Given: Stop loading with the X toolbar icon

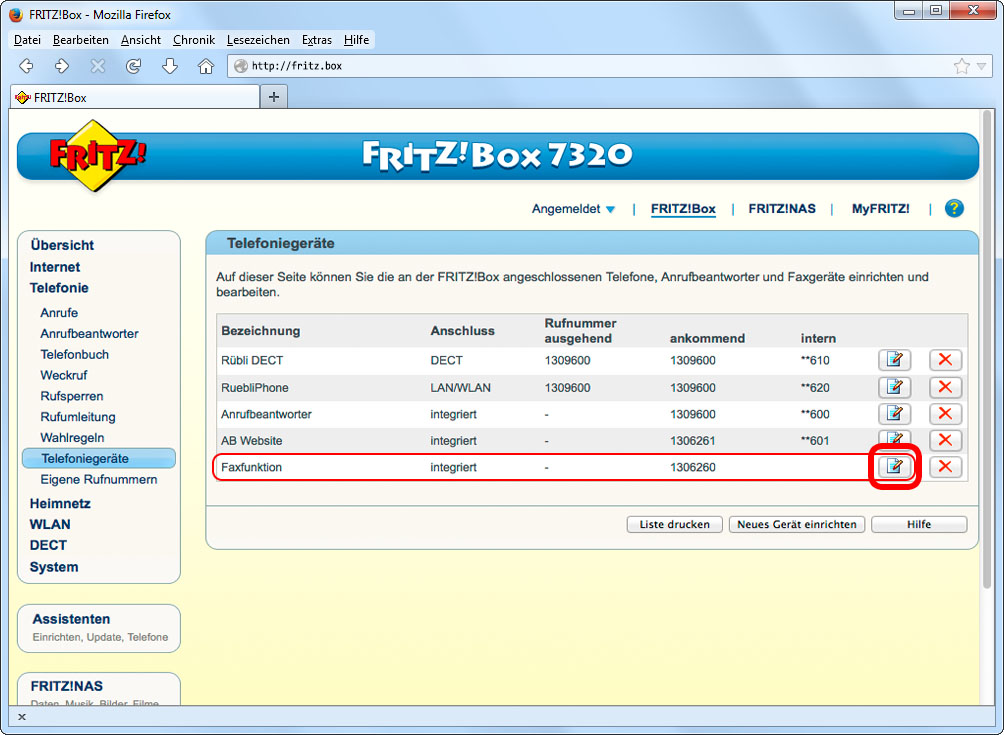Looking at the screenshot, I should tap(97, 65).
